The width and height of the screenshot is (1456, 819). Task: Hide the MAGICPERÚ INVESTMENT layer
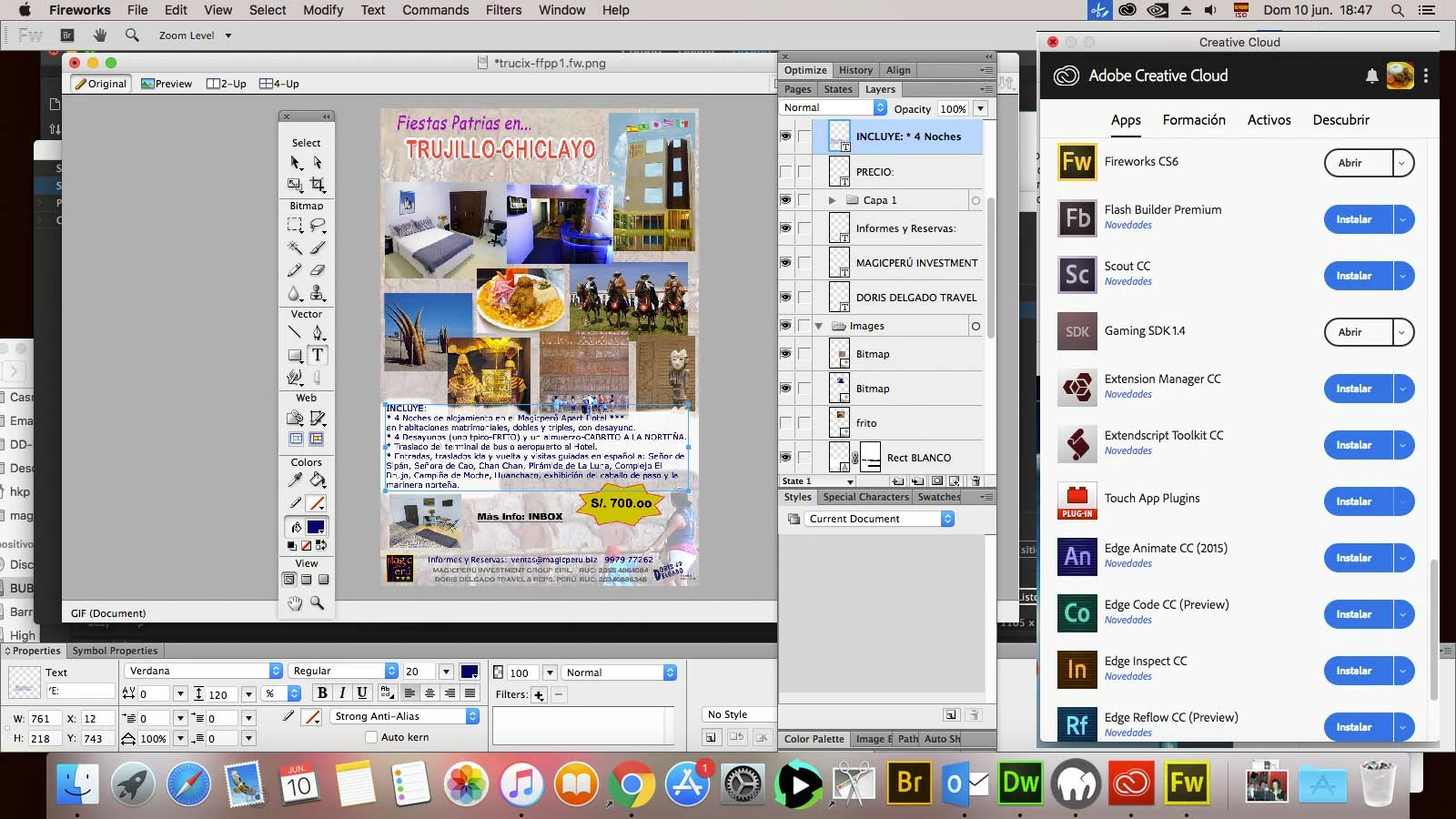coord(785,263)
